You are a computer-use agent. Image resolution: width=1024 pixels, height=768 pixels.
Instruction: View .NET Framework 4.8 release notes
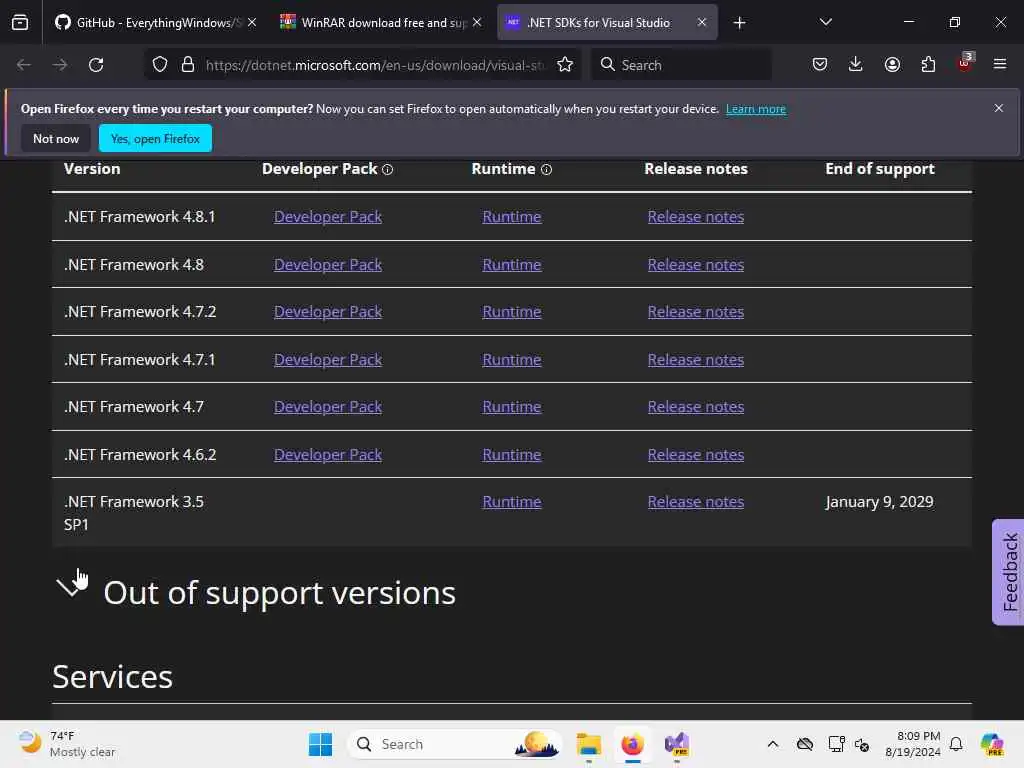tap(696, 264)
